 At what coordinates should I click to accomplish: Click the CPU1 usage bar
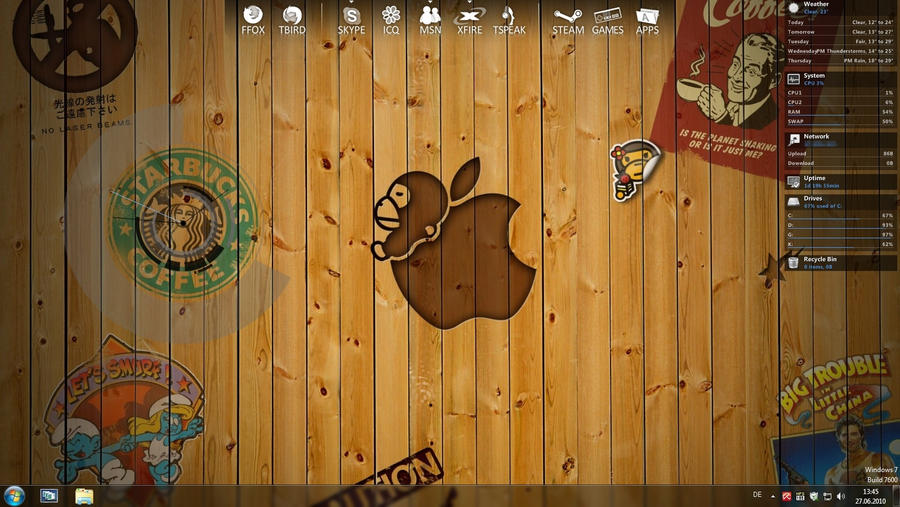coord(840,92)
